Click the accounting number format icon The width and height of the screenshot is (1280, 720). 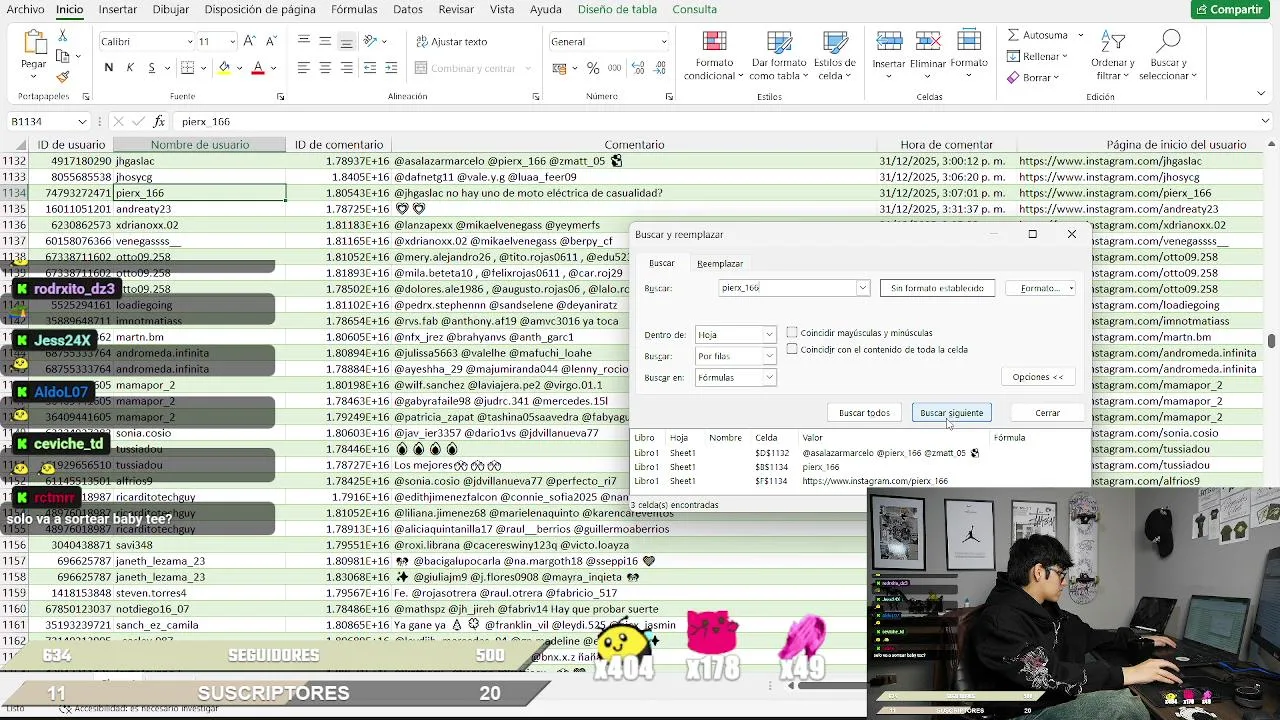click(x=559, y=68)
